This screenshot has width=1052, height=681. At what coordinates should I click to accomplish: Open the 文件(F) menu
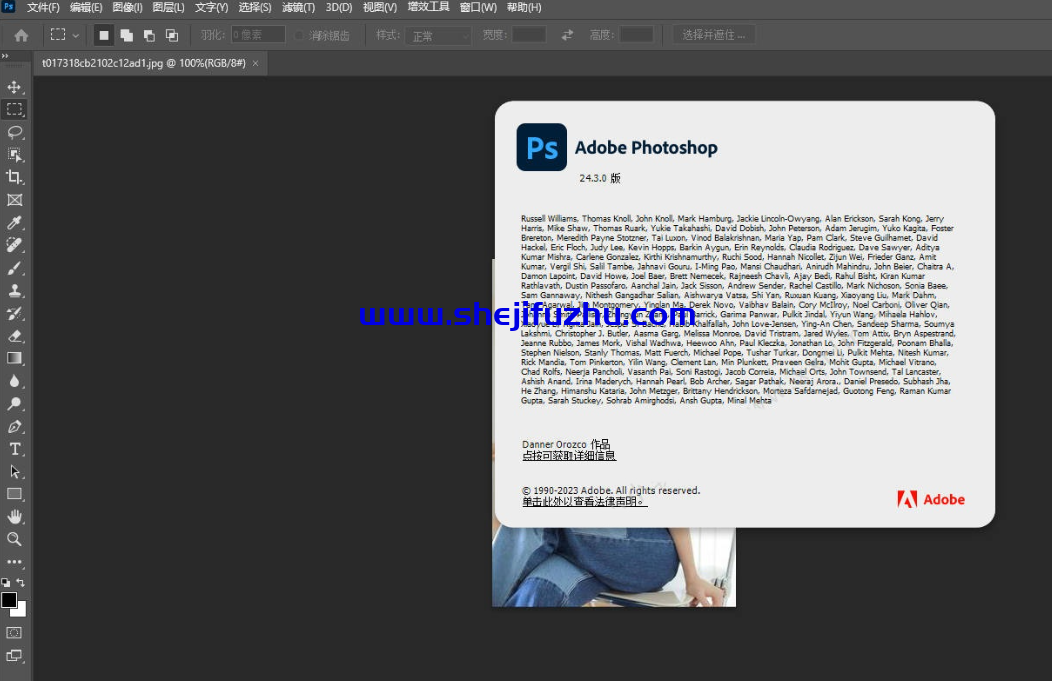(x=43, y=7)
